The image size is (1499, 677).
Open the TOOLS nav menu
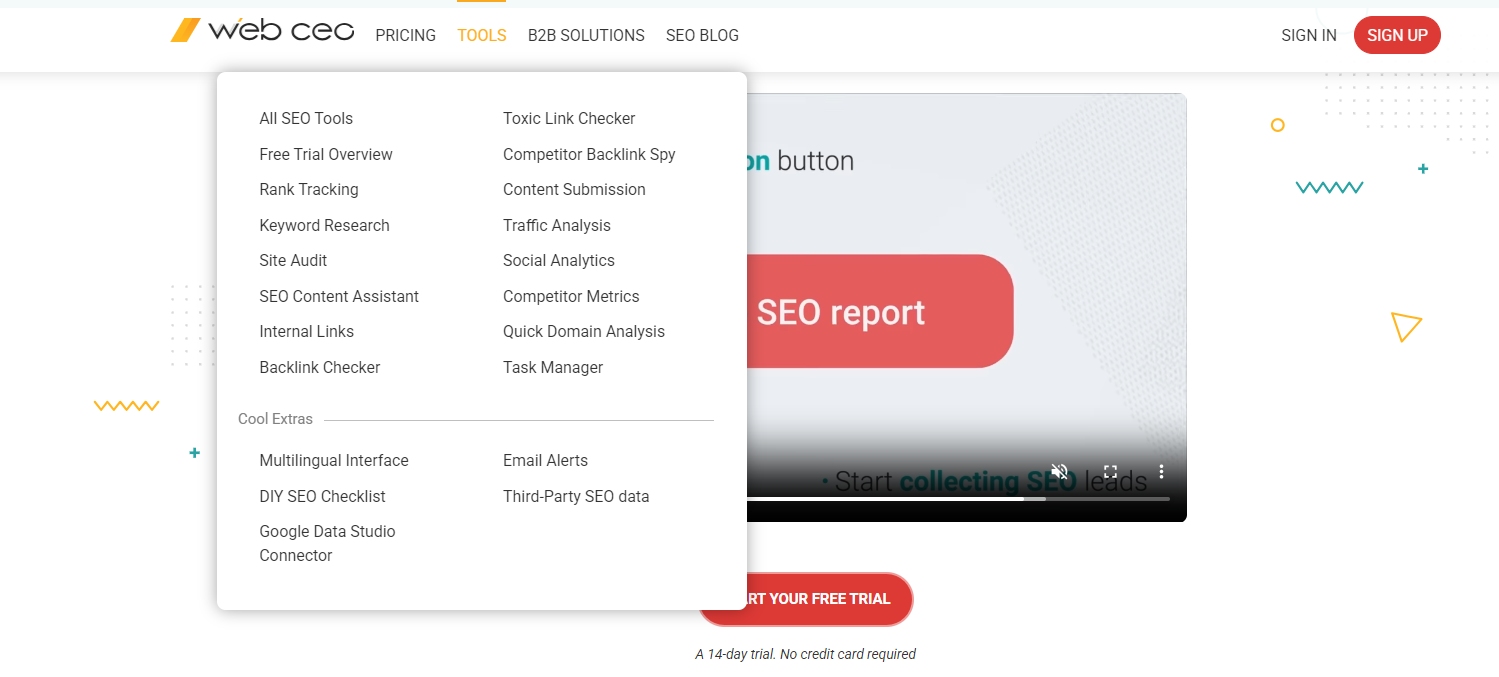[x=482, y=36]
